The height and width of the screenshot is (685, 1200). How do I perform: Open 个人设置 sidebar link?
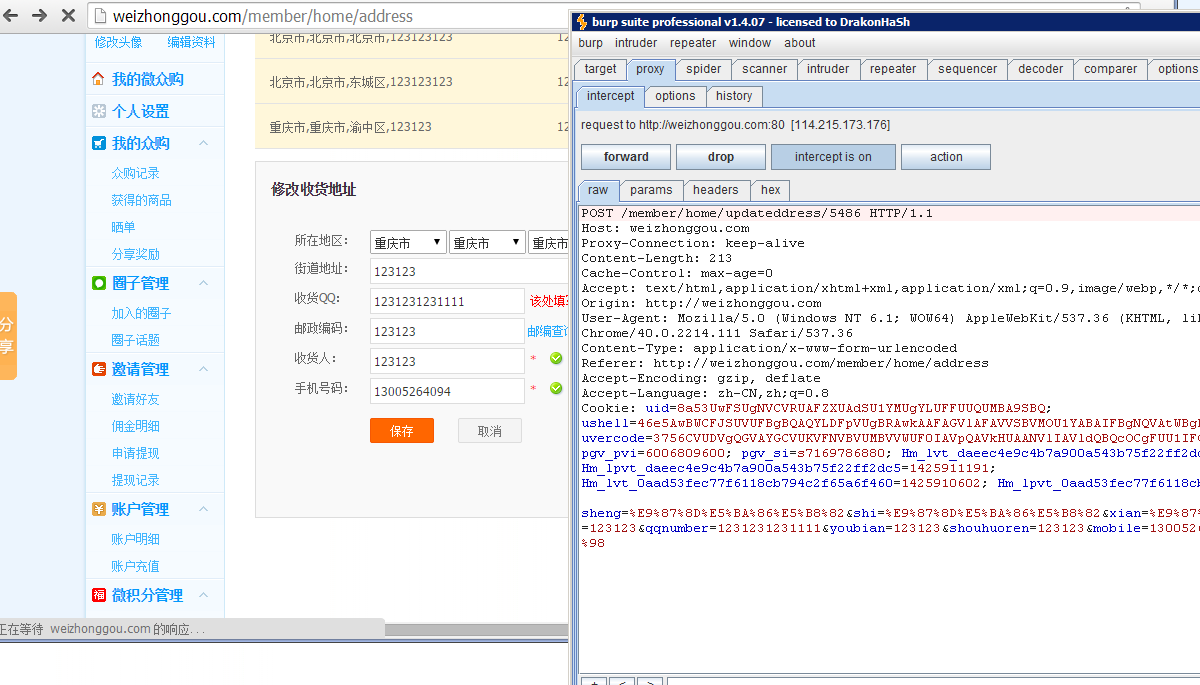coord(140,111)
